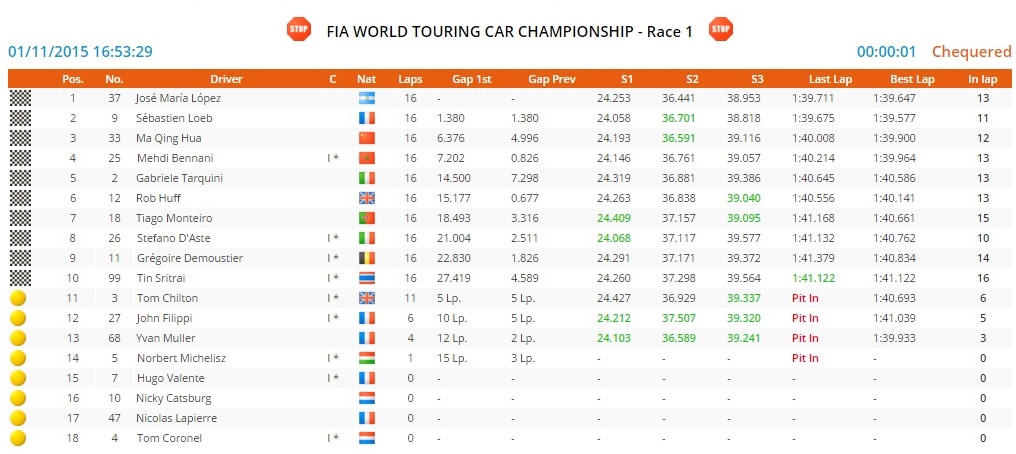The image size is (1016, 454).
Task: Click the left red STOP sign icon
Action: pyautogui.click(x=299, y=29)
